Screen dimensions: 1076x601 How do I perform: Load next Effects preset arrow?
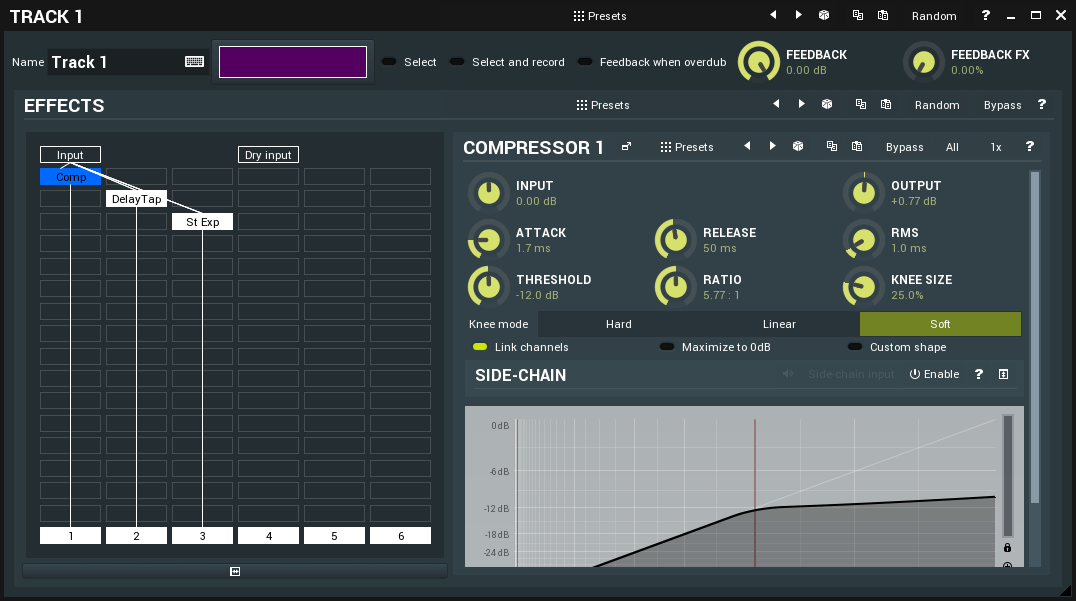coord(802,104)
